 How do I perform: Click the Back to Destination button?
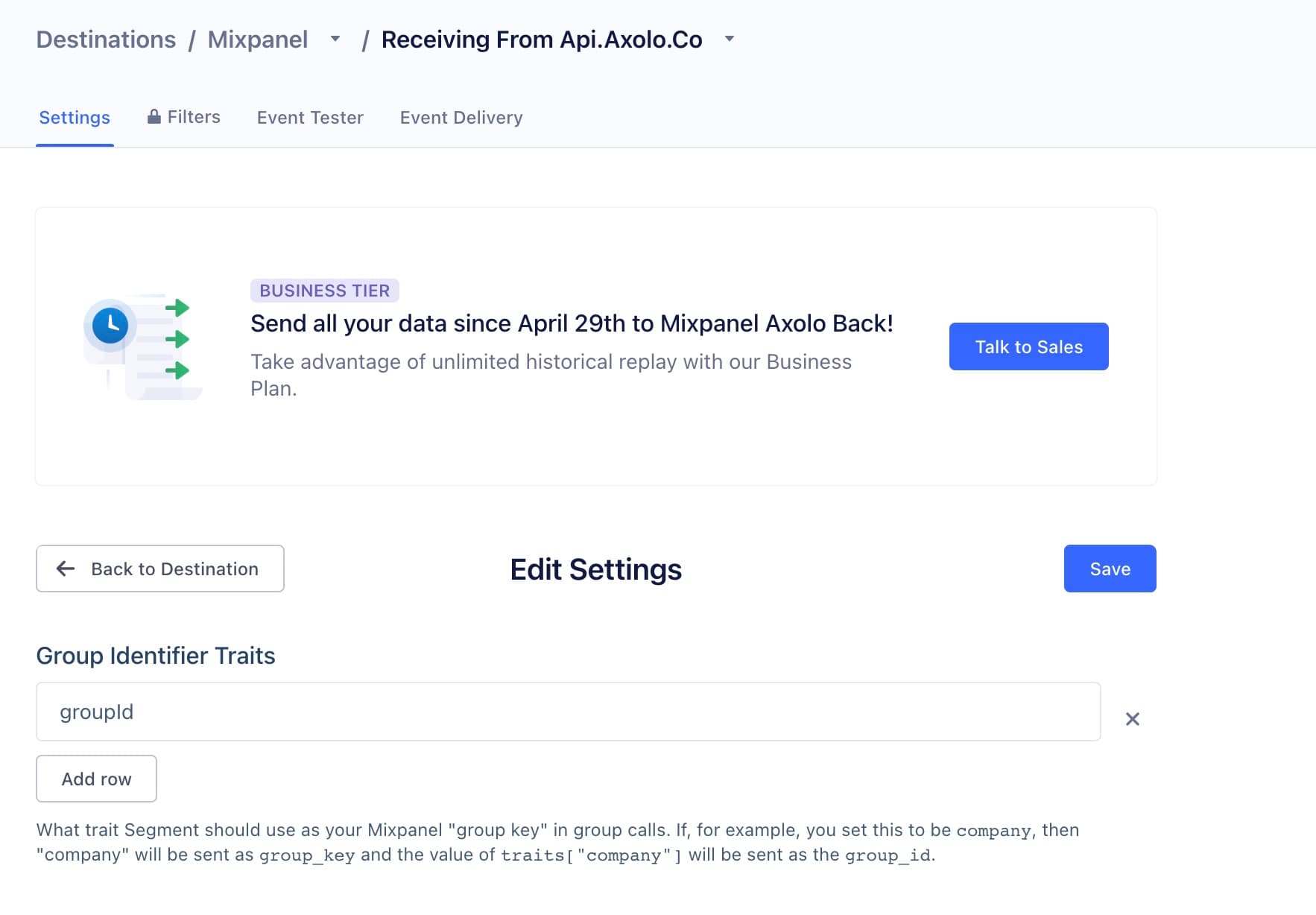[x=160, y=569]
